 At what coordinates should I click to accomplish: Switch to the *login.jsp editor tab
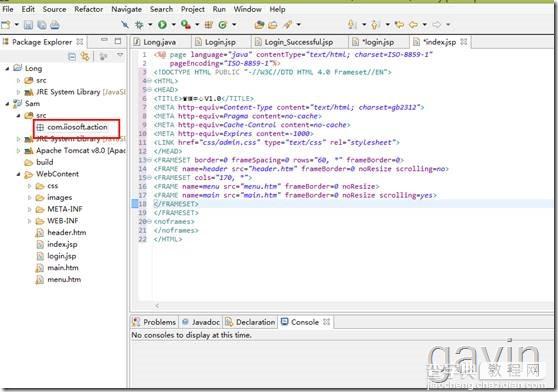(378, 42)
